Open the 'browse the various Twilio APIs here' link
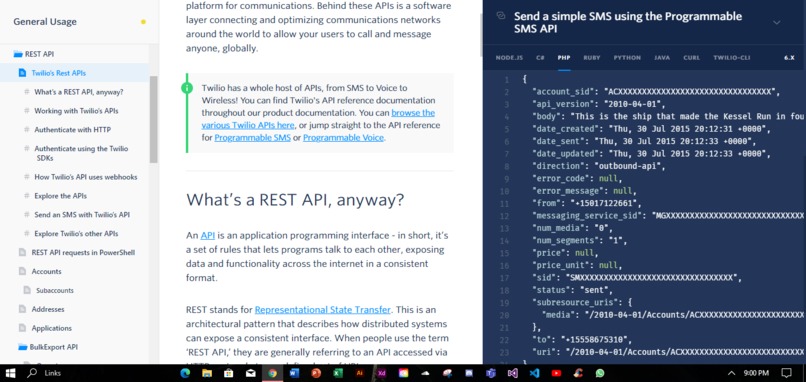 click(318, 119)
